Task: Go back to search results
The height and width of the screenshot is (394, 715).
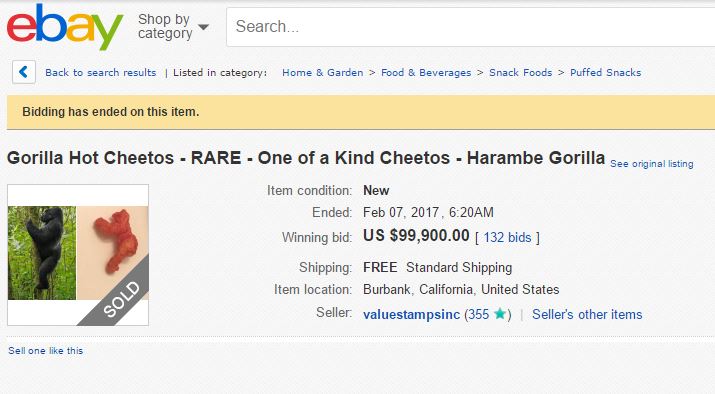Action: (x=101, y=73)
